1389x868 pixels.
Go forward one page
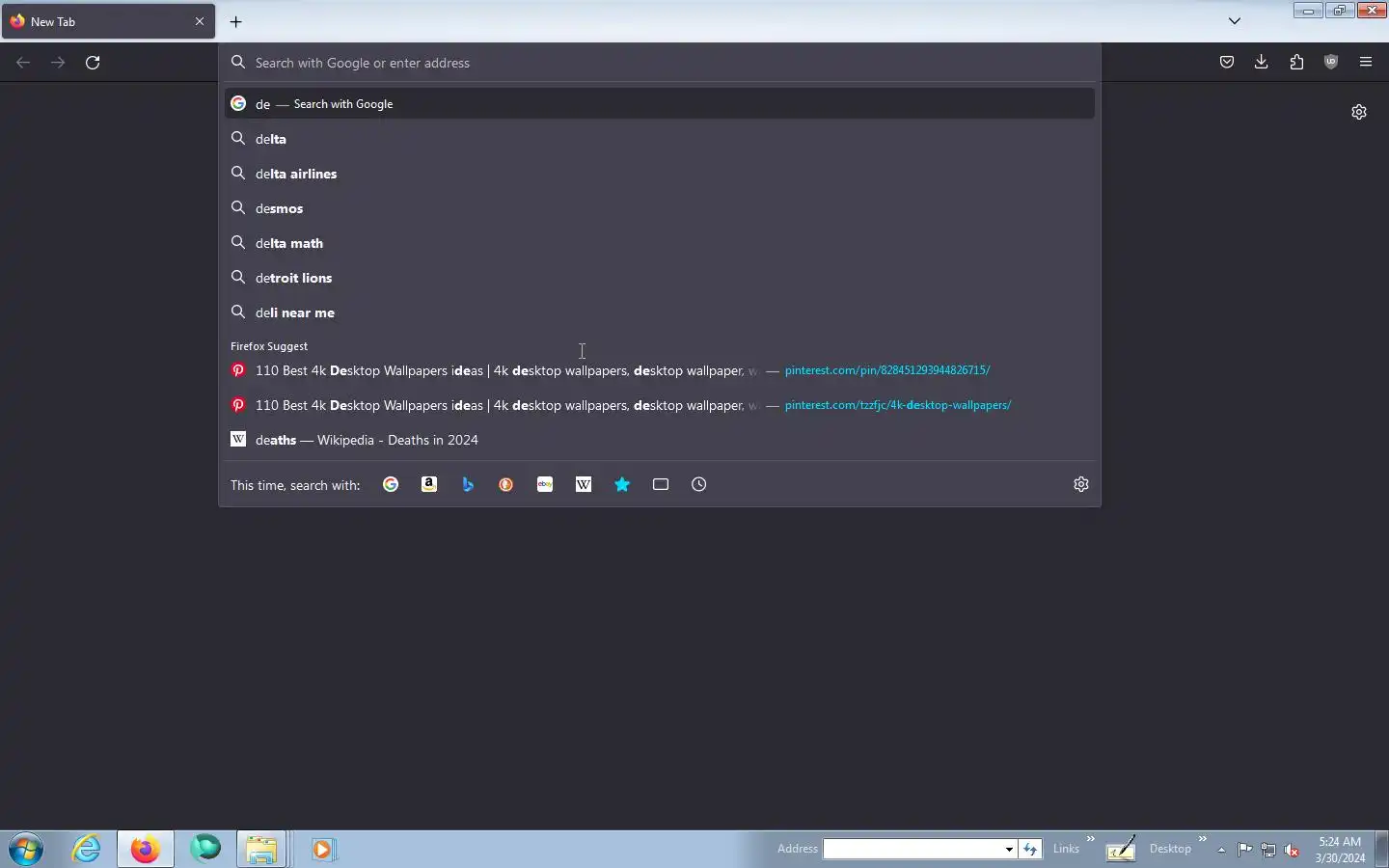(58, 62)
